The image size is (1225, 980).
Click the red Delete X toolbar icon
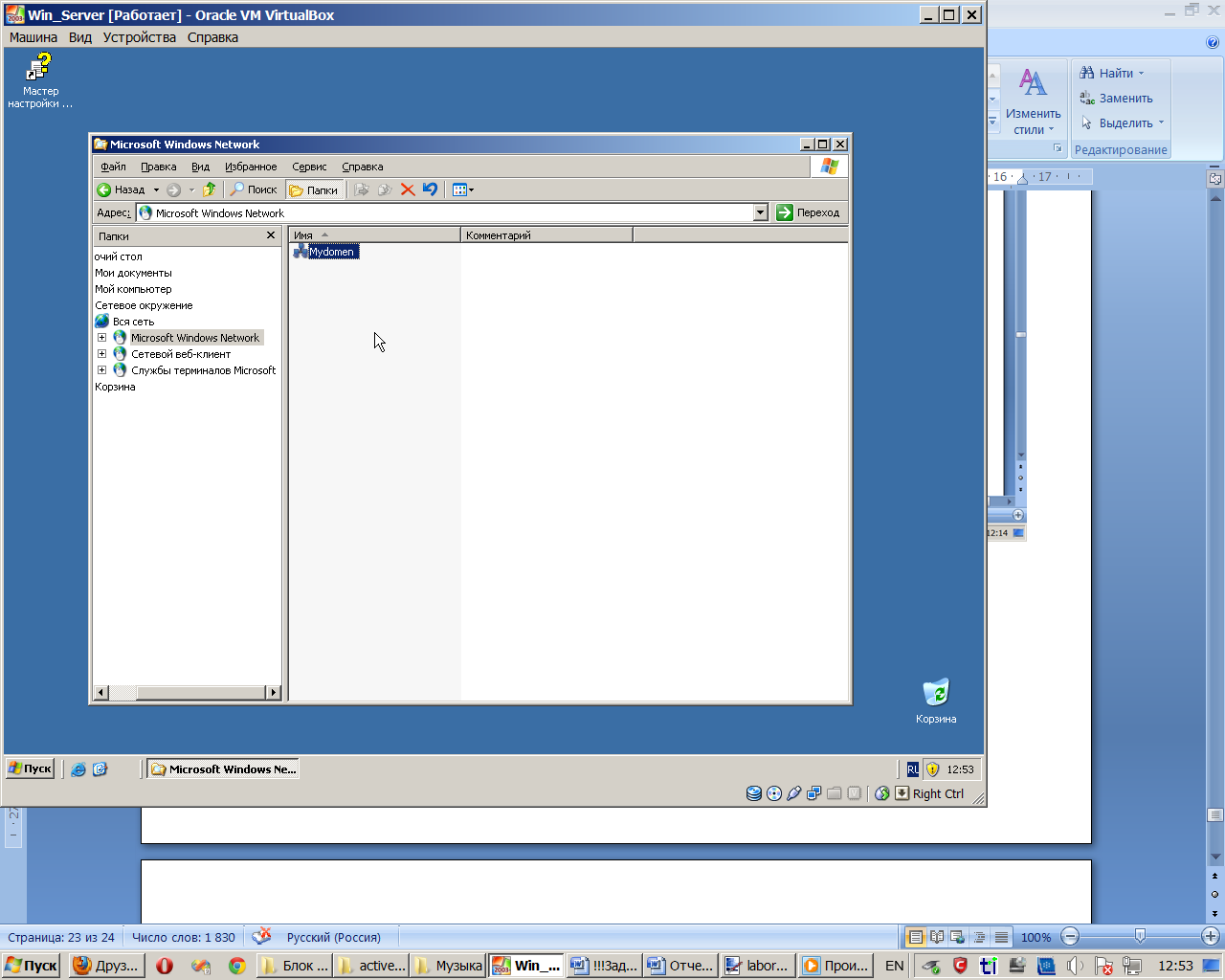408,189
